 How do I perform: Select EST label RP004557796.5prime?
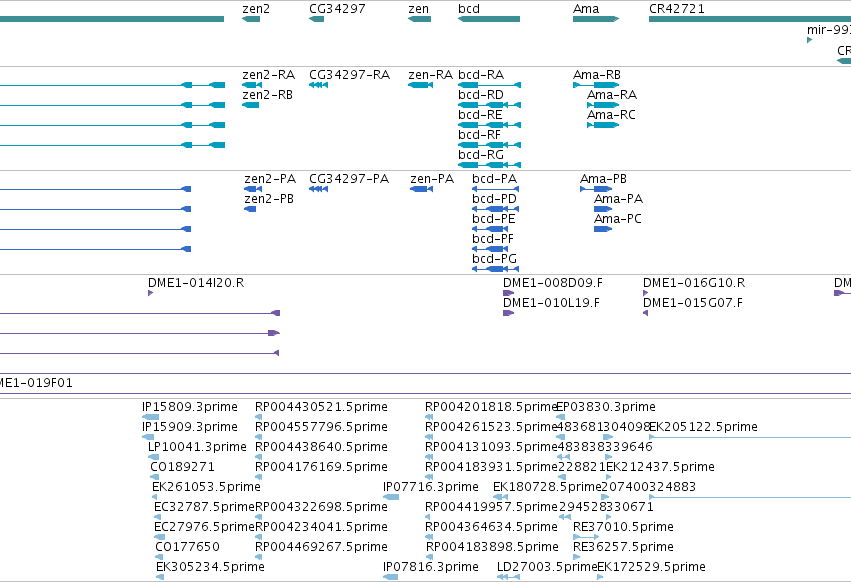tap(321, 427)
